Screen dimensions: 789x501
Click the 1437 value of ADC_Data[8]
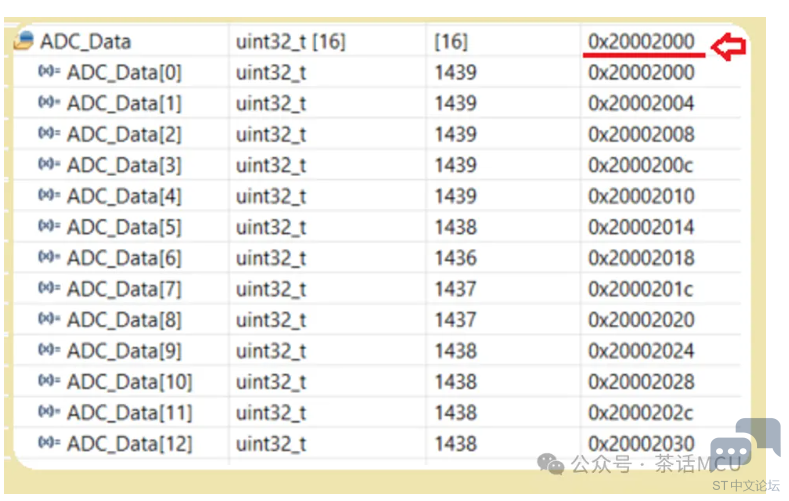pyautogui.click(x=455, y=320)
